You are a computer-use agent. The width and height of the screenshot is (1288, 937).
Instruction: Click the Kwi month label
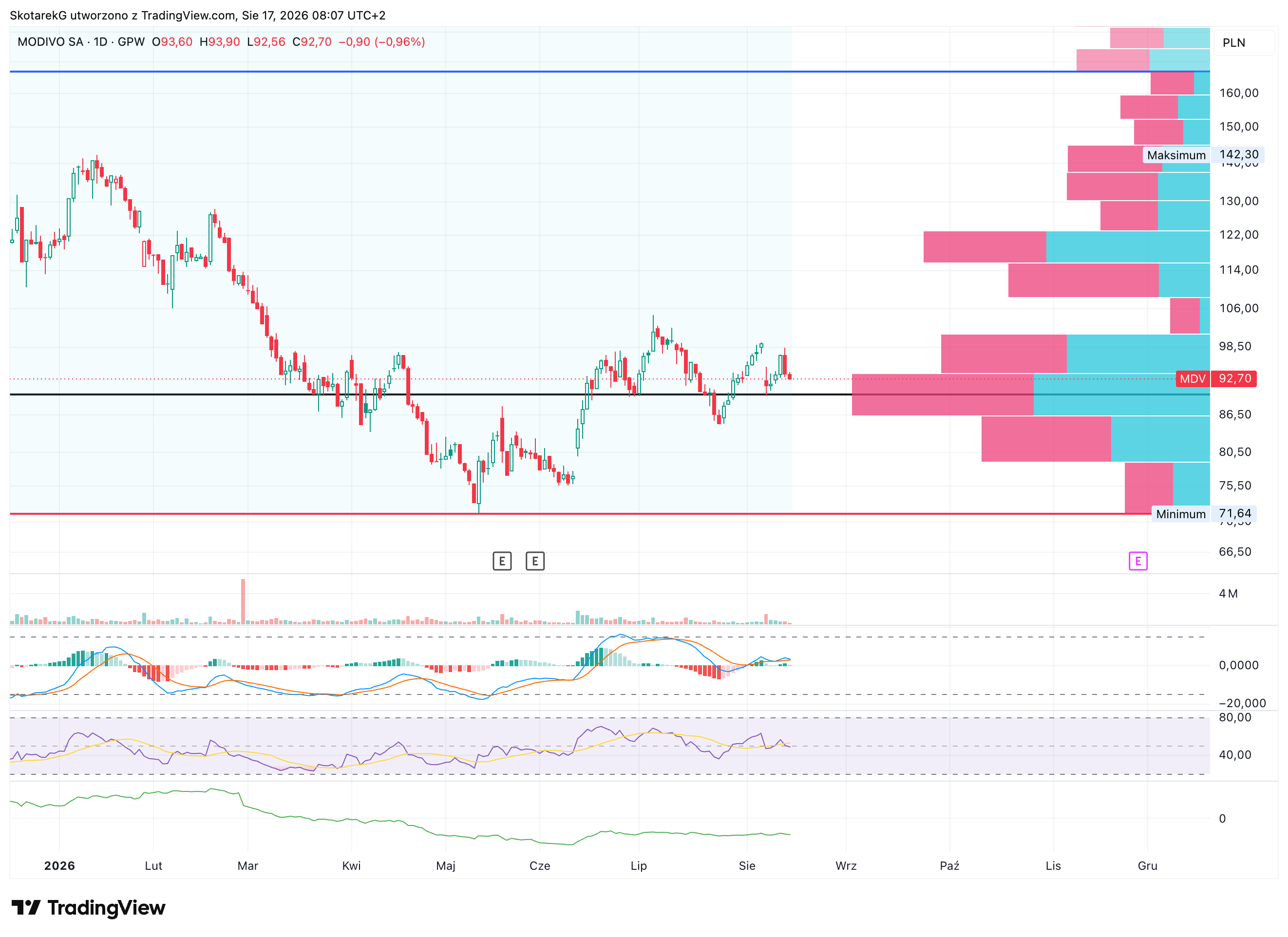point(352,865)
